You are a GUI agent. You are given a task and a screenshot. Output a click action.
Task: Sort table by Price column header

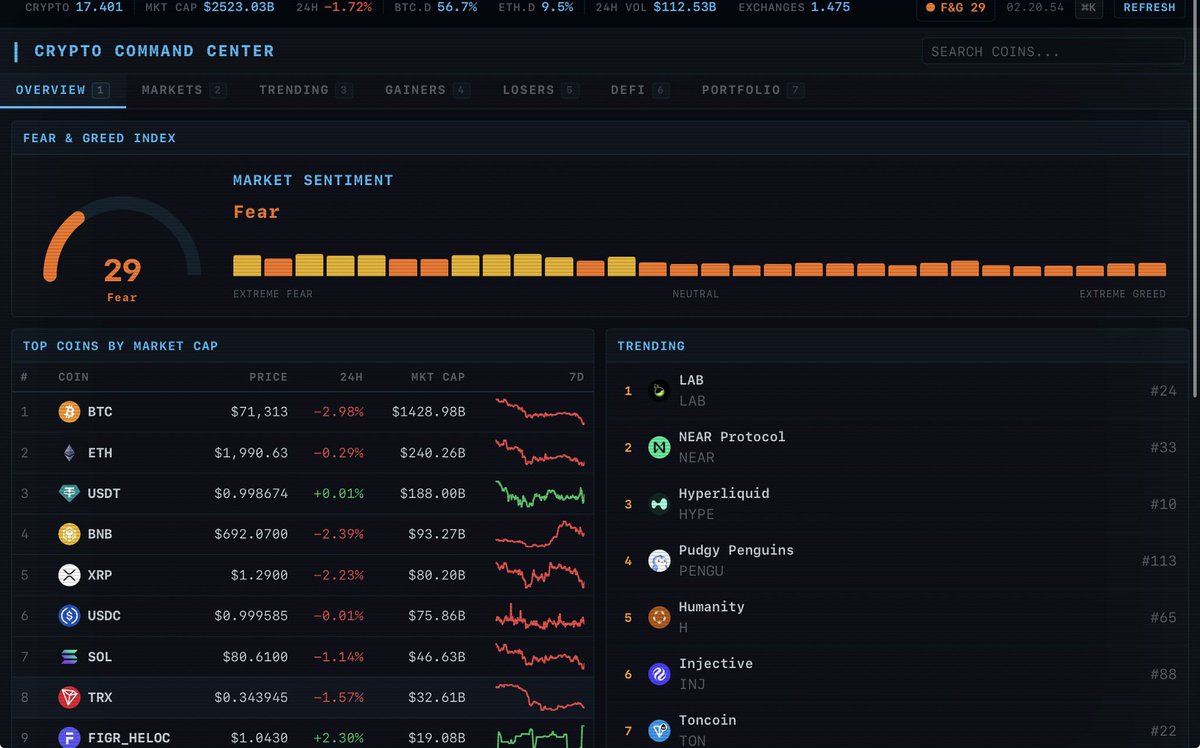[x=268, y=377]
